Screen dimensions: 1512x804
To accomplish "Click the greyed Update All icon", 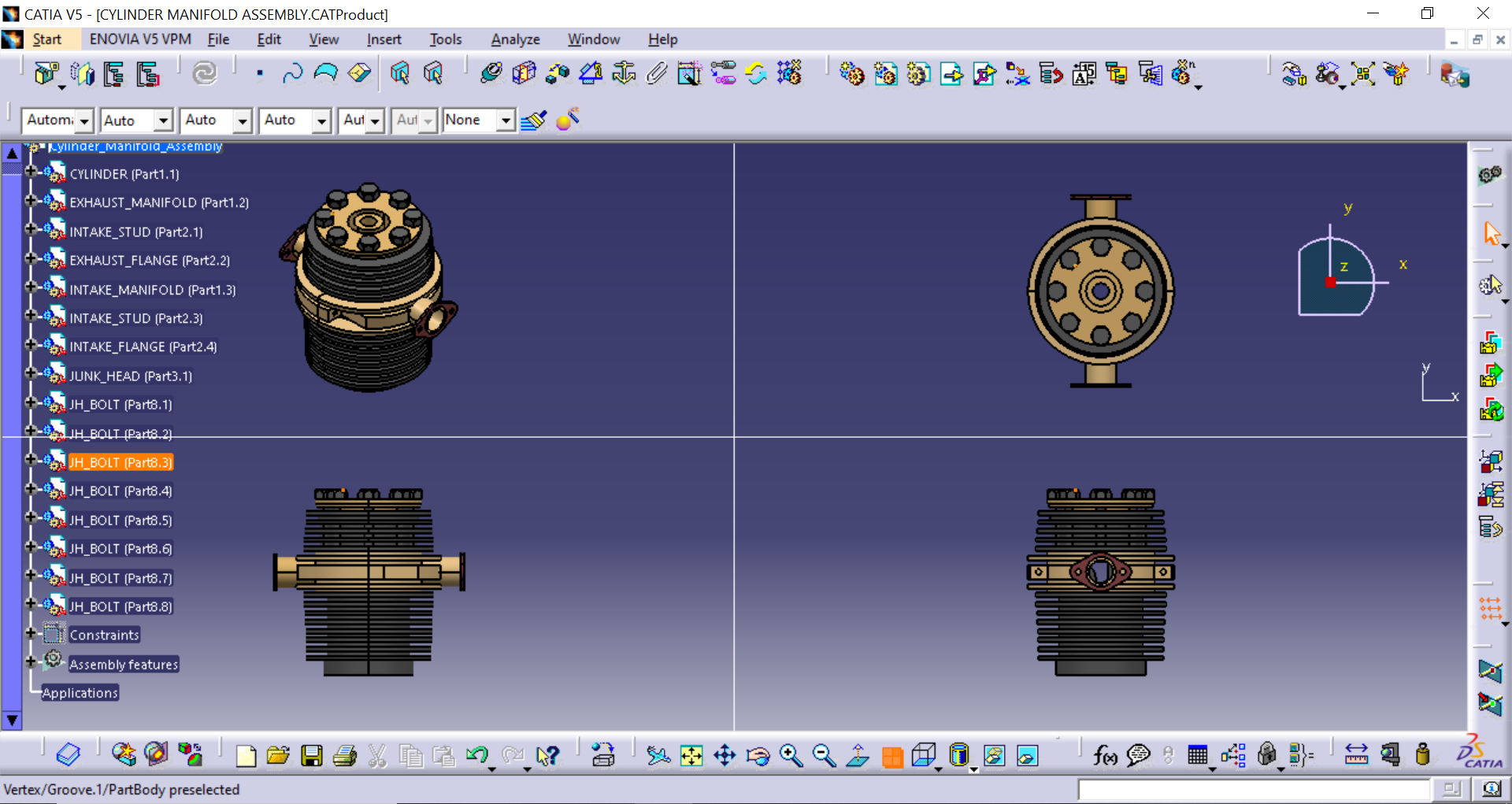I will [205, 74].
